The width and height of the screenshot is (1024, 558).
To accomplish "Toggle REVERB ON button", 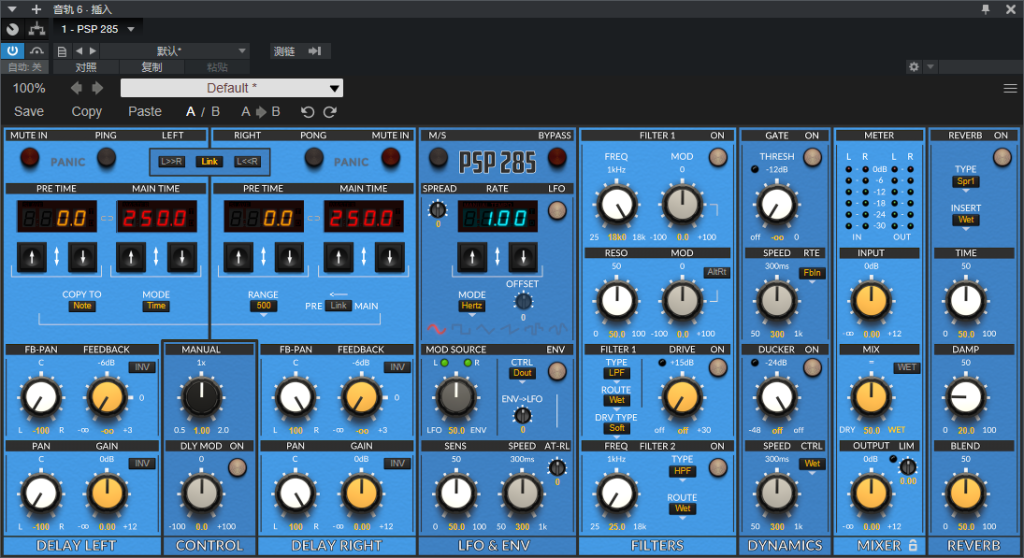I will pos(1002,157).
